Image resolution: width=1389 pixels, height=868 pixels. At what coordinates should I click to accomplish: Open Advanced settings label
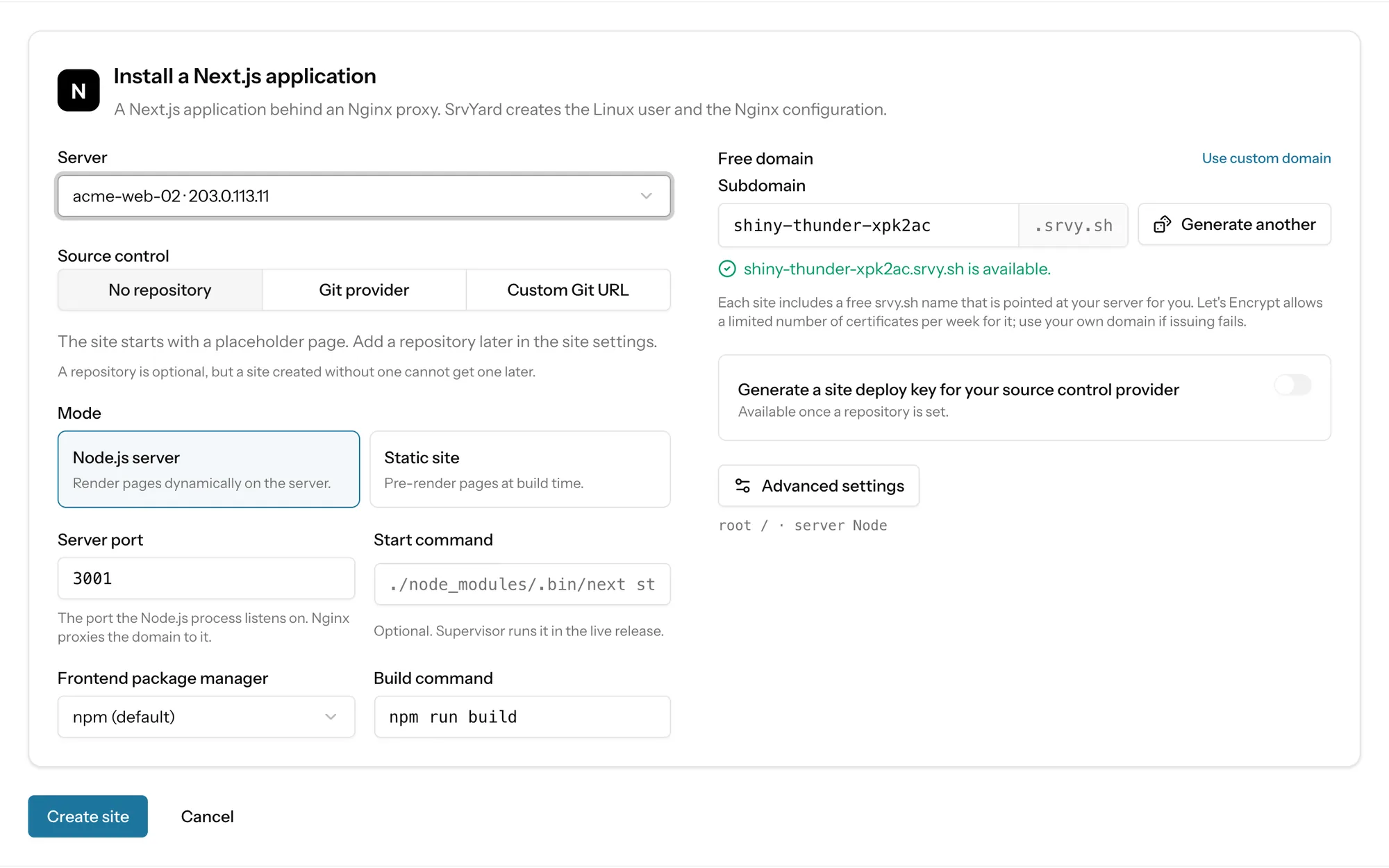(x=833, y=486)
